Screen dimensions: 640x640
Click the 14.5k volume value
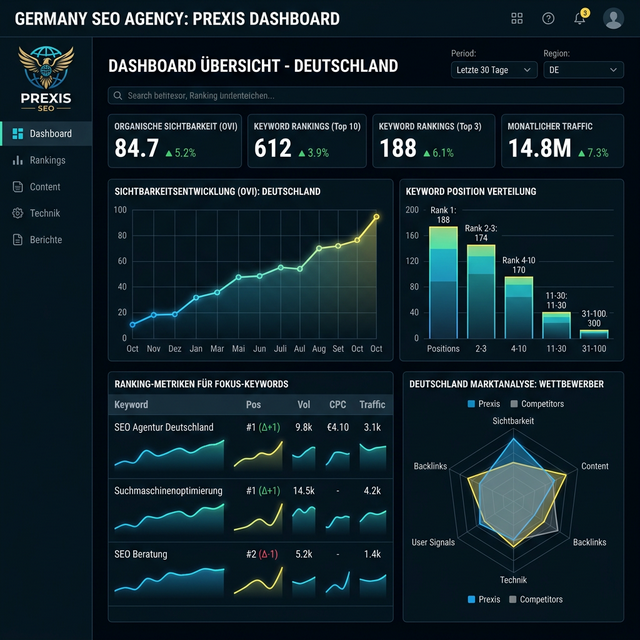click(304, 491)
